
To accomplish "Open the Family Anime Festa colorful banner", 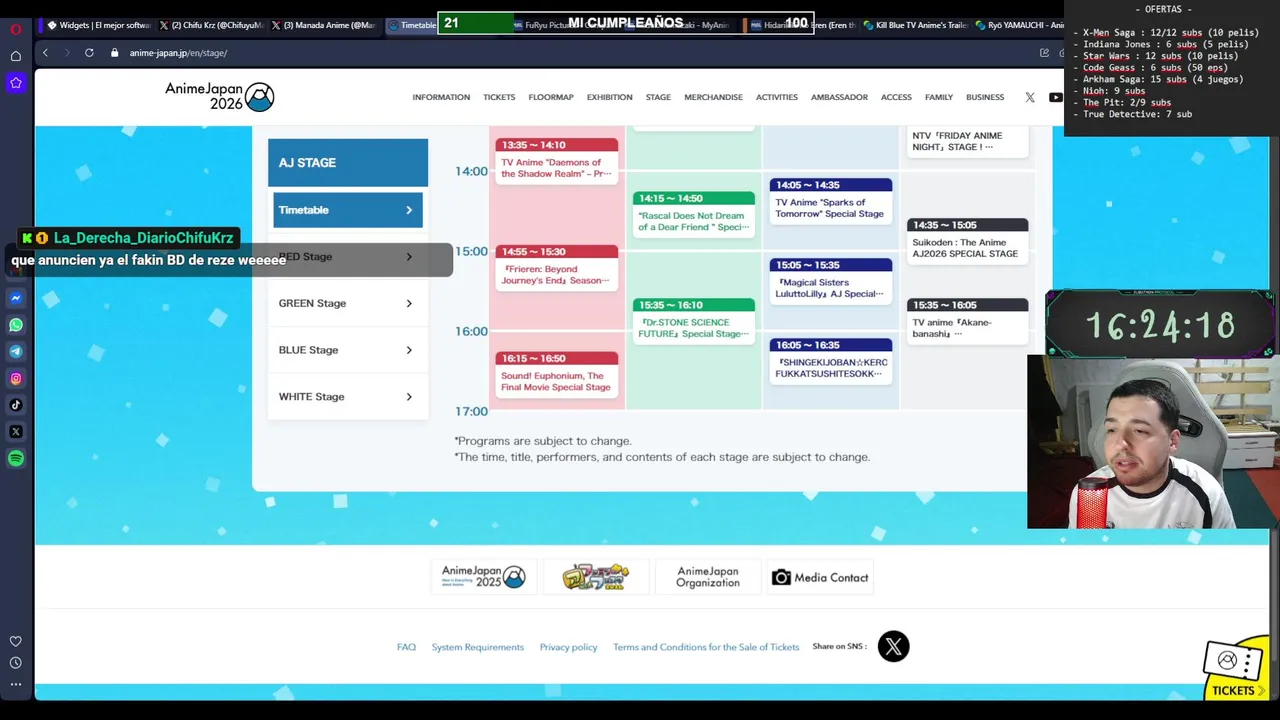I will click(x=596, y=577).
